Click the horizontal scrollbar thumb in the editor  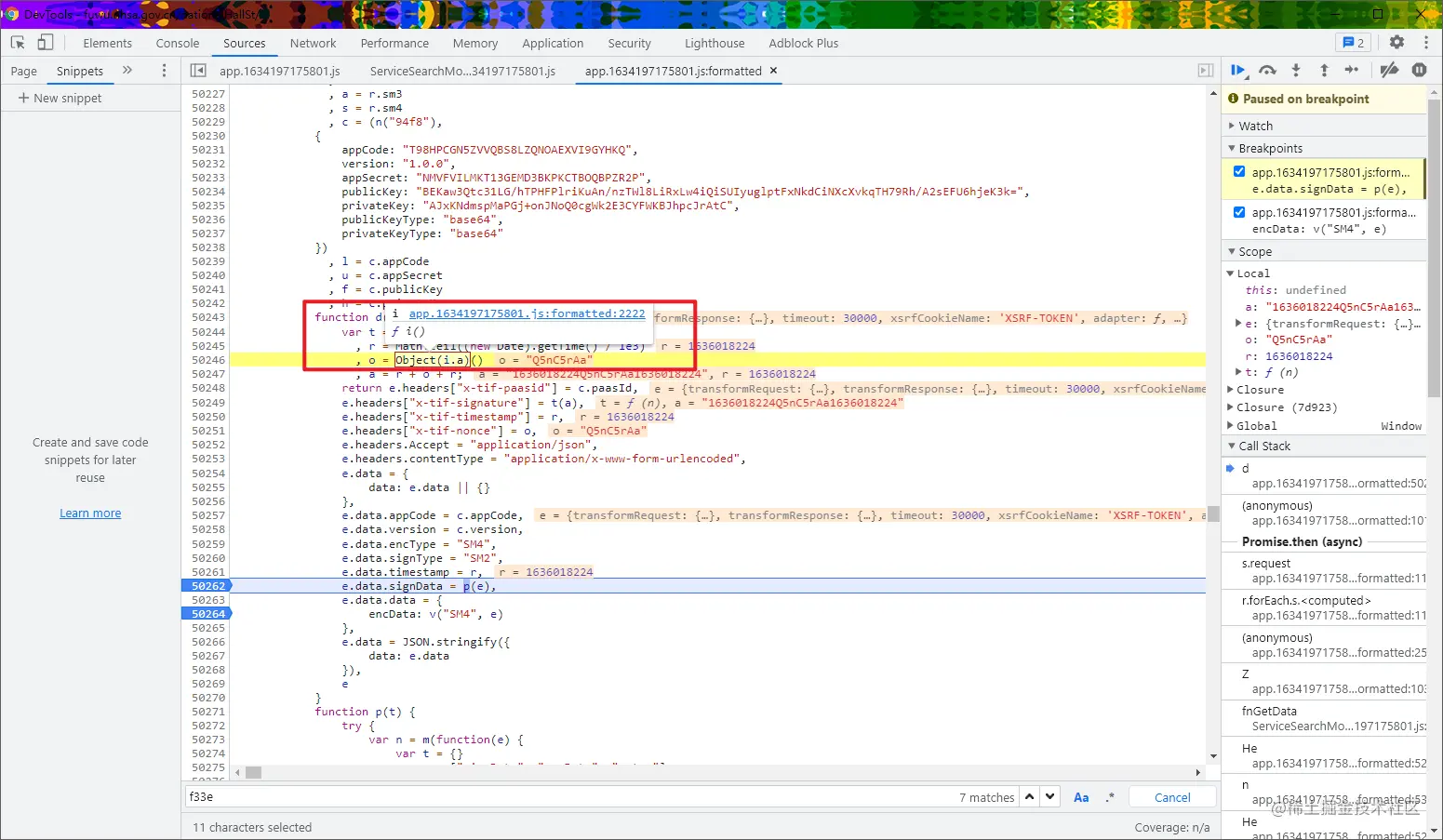pyautogui.click(x=253, y=772)
